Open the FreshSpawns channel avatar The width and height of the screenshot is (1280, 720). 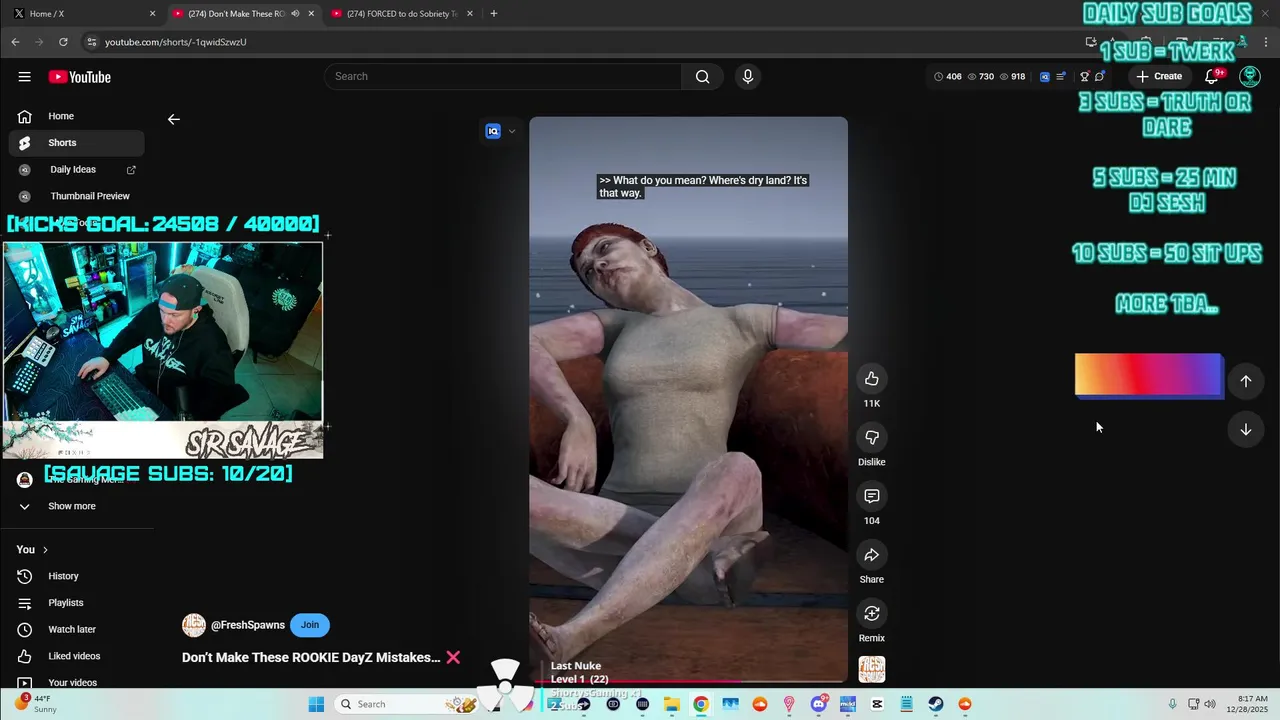(193, 625)
